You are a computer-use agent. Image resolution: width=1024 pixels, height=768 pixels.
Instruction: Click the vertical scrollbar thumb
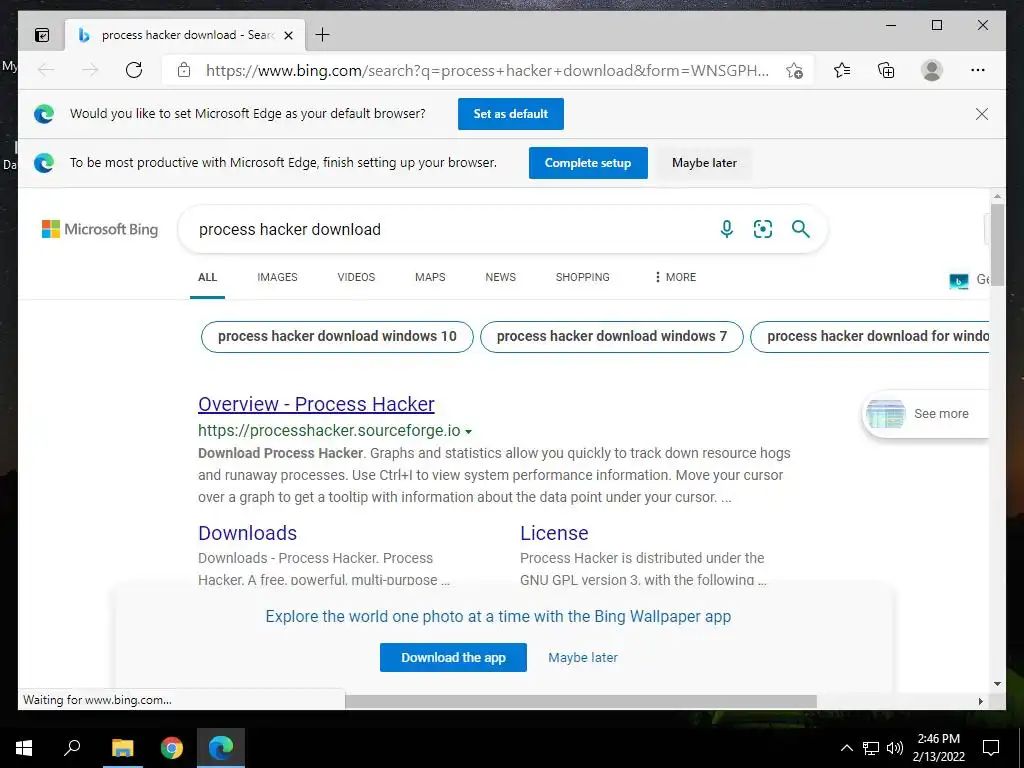[997, 243]
